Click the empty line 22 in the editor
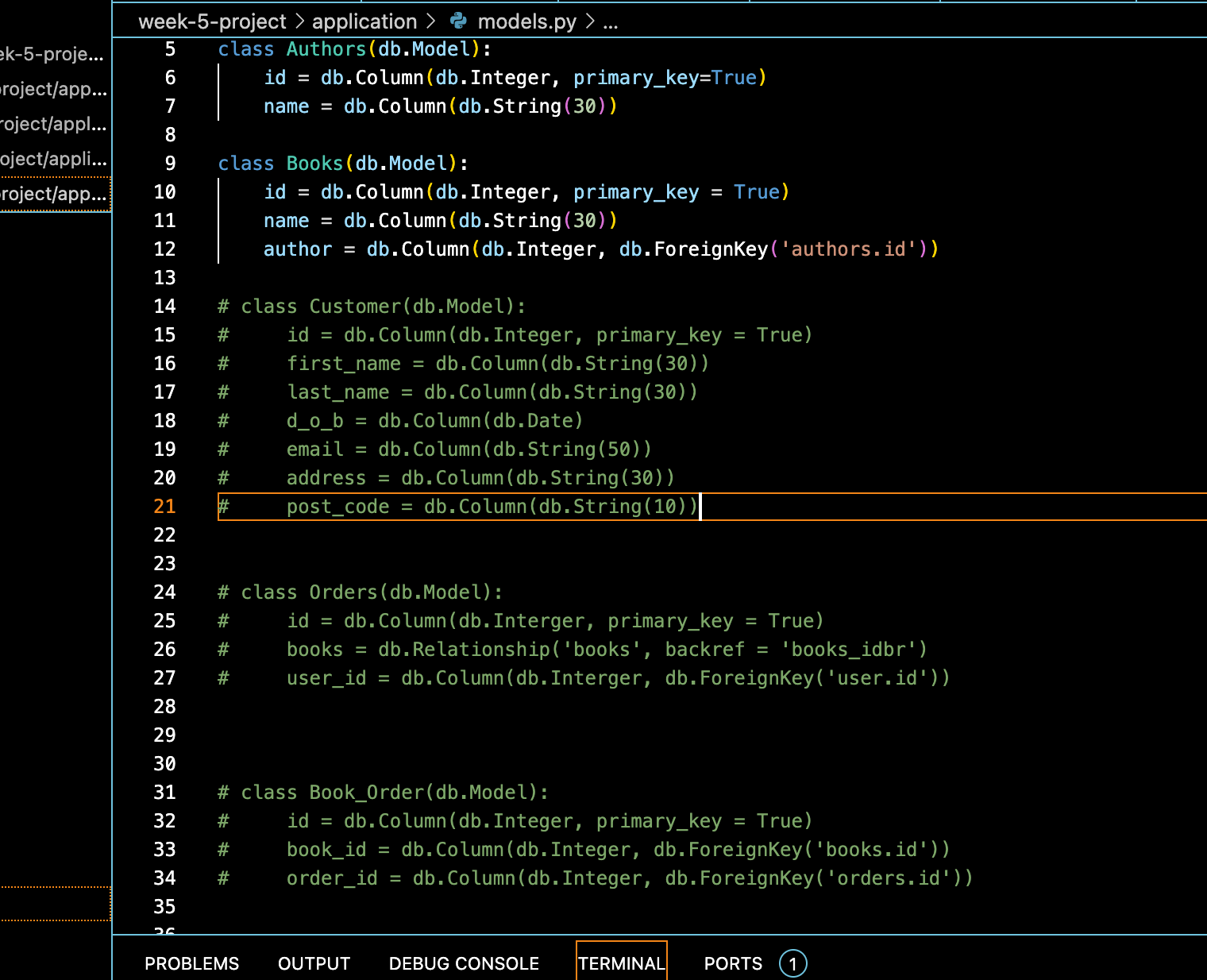 [x=712, y=535]
